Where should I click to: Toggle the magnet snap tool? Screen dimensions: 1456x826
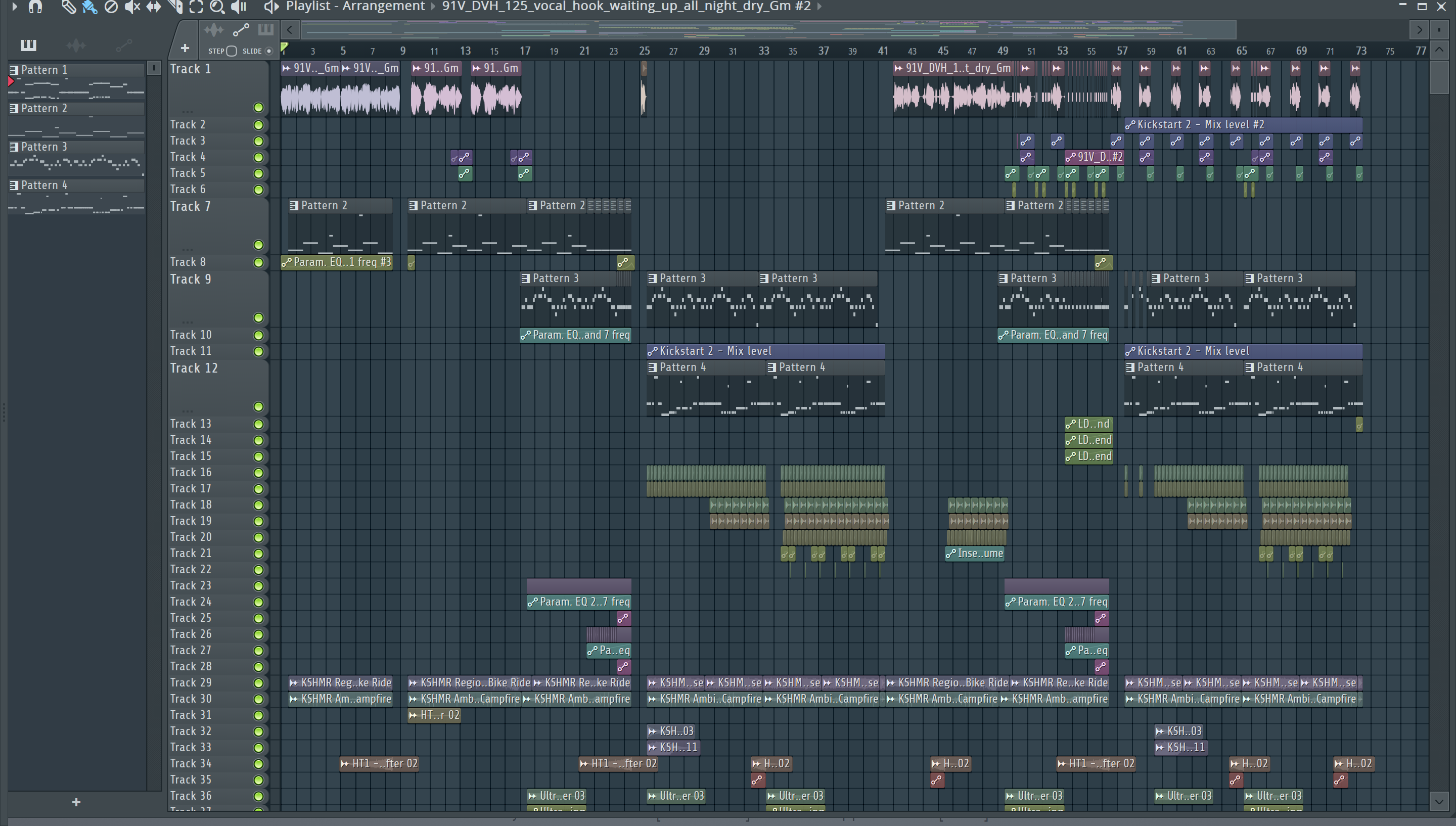[x=36, y=7]
